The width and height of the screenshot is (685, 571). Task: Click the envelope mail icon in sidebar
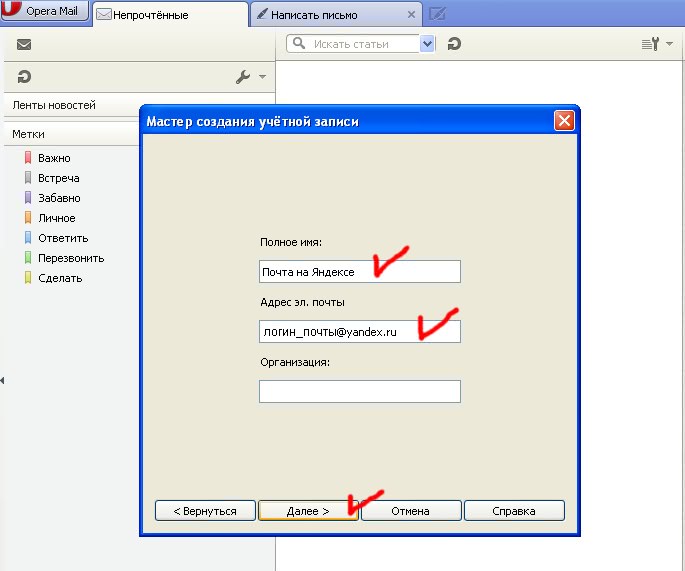[24, 44]
